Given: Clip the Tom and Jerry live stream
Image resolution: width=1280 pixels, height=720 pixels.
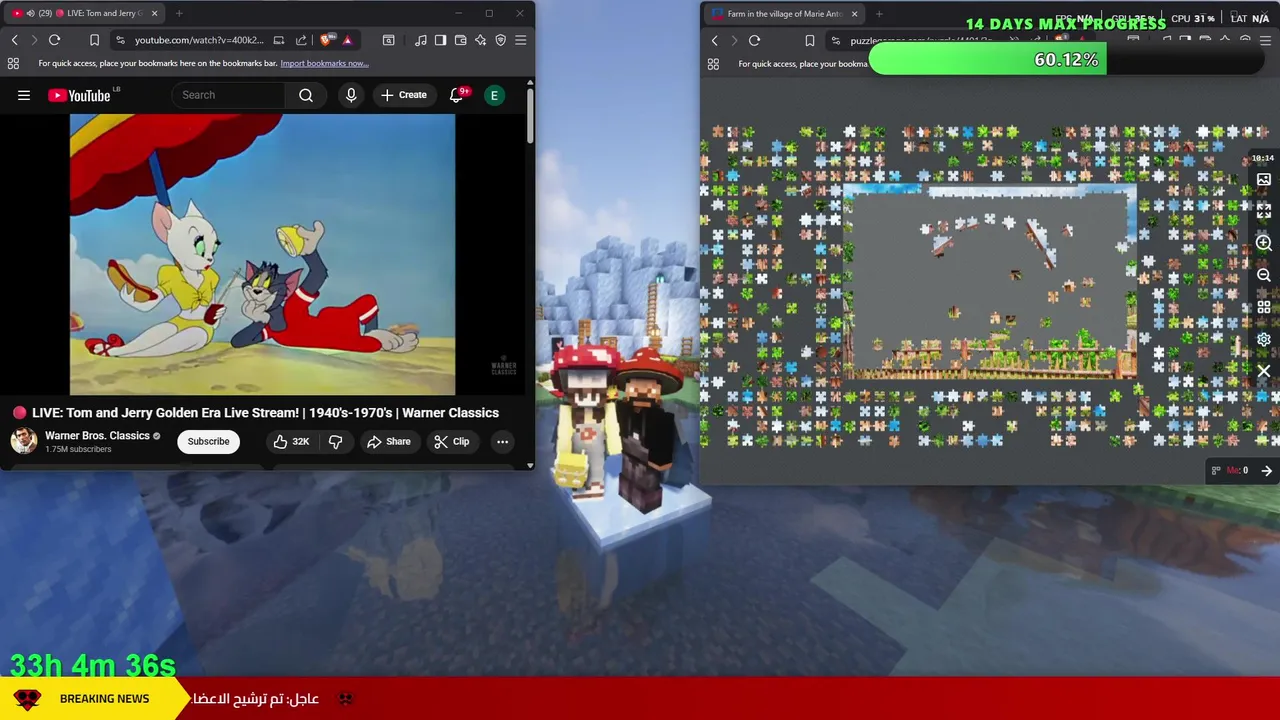Looking at the screenshot, I should (x=451, y=441).
